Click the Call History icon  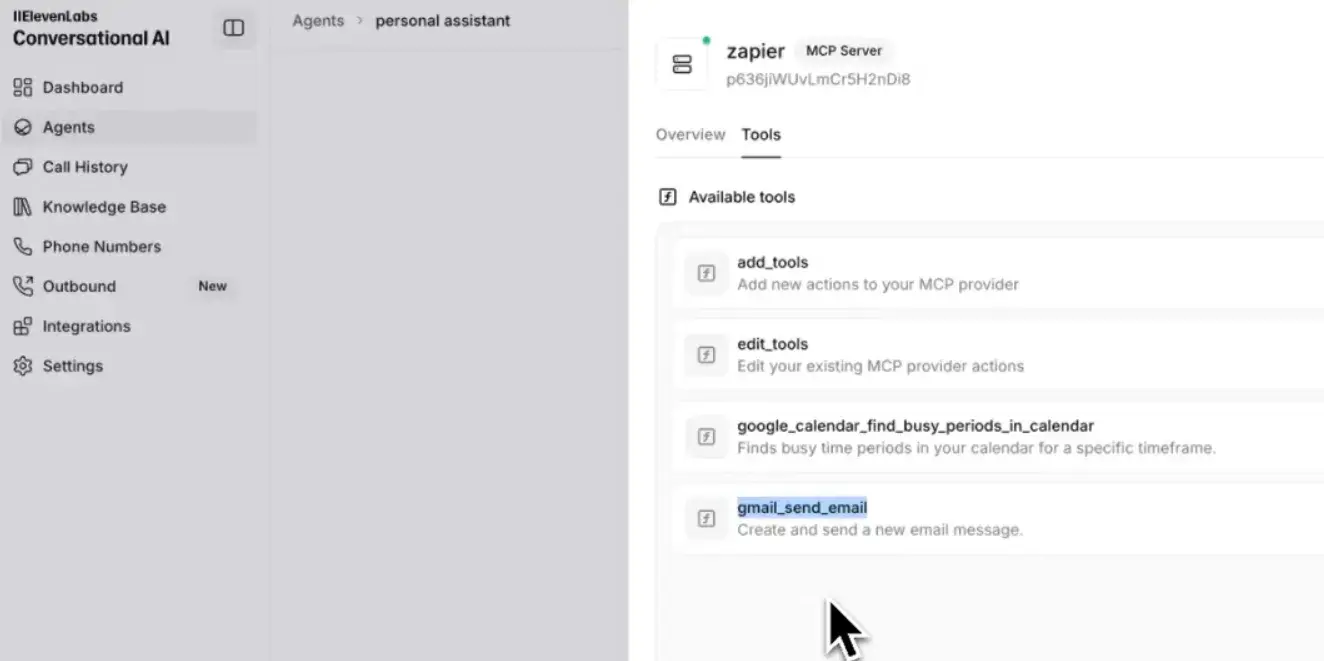pyautogui.click(x=22, y=167)
